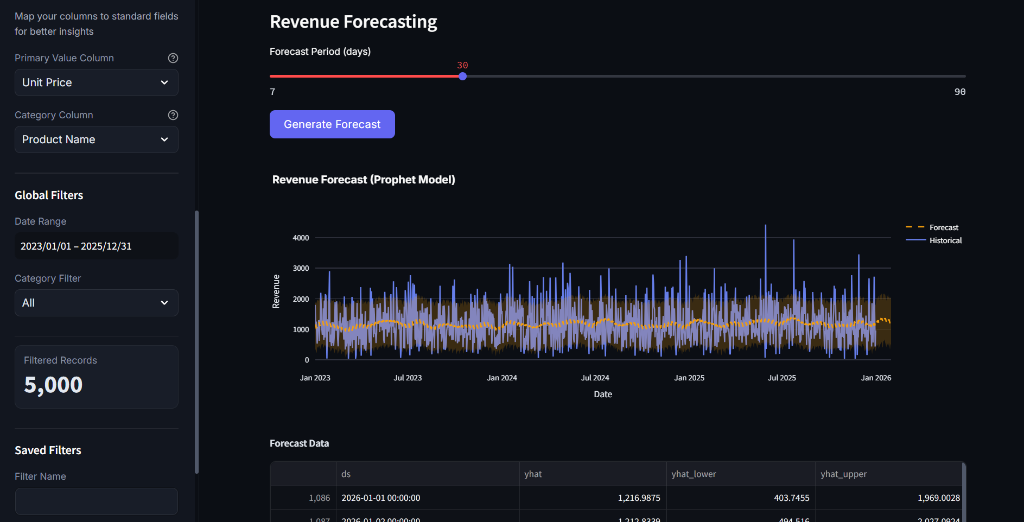Select the 2026-01-01 00:00:00 cell
Image resolution: width=1024 pixels, height=522 pixels.
tap(428, 498)
